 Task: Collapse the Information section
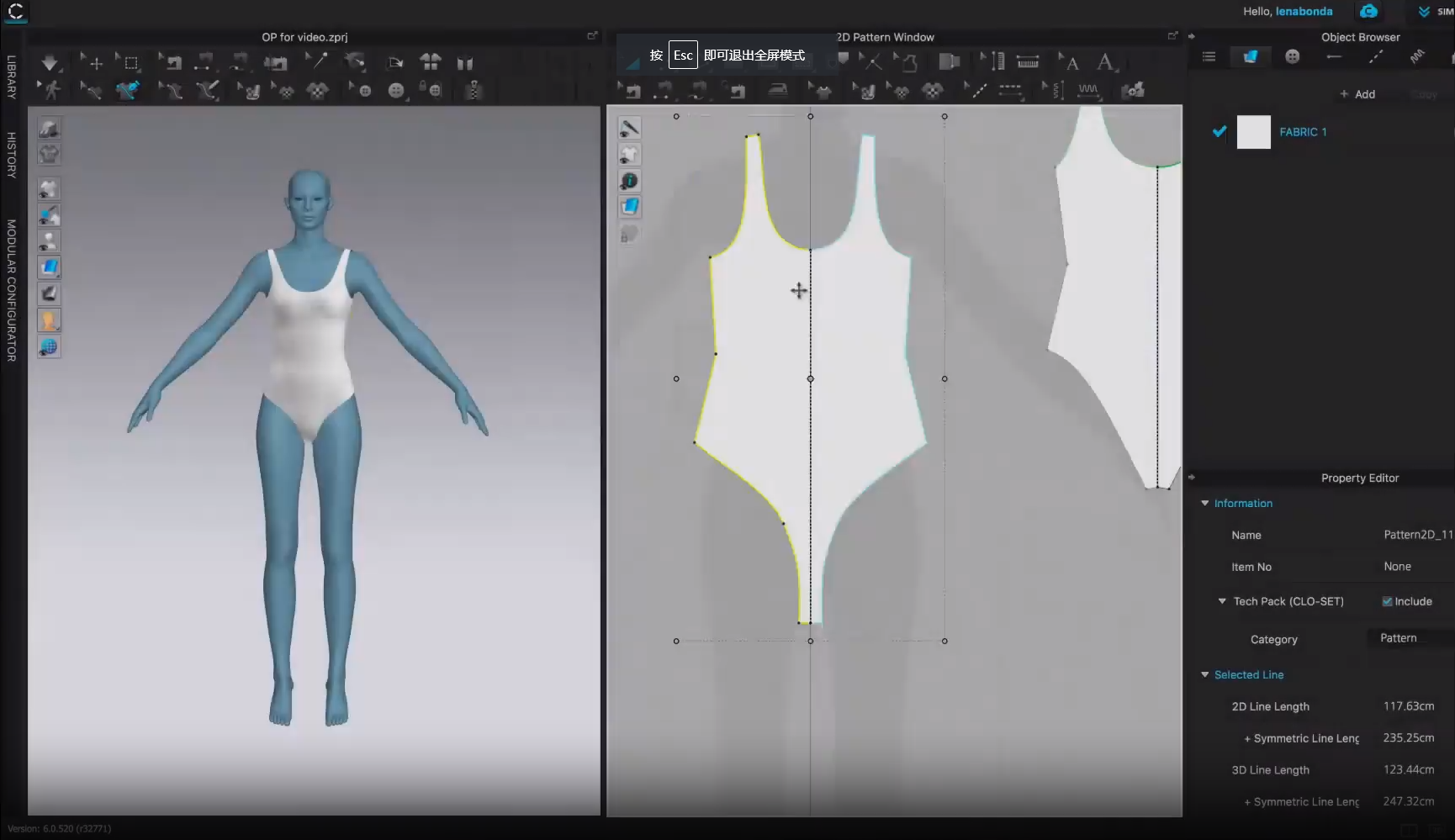pyautogui.click(x=1205, y=503)
